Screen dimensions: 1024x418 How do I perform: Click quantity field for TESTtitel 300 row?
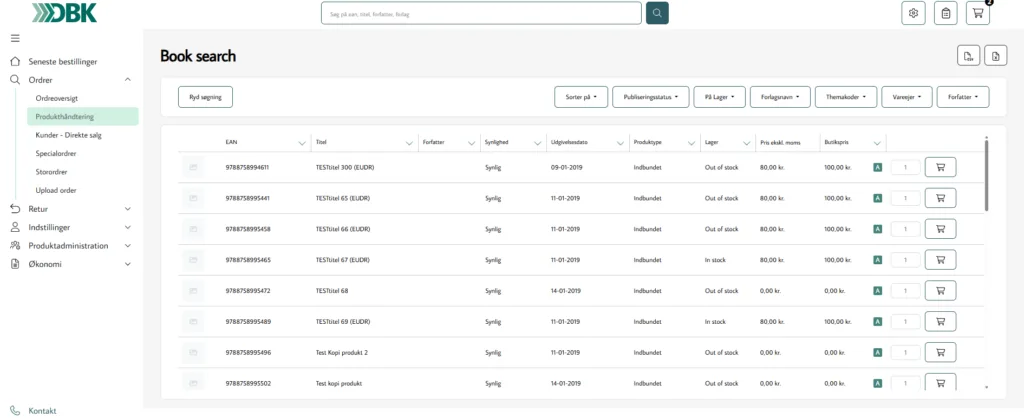[905, 167]
